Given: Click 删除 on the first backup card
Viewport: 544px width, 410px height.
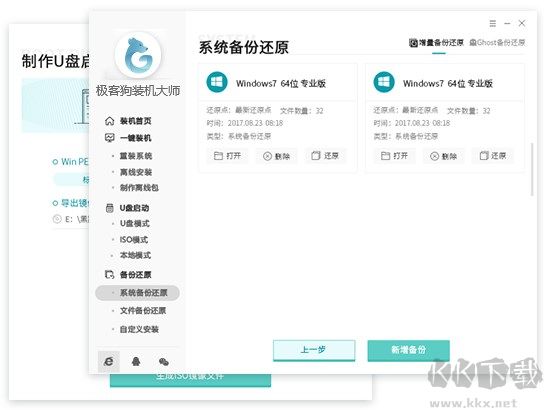Looking at the screenshot, I should 276,156.
